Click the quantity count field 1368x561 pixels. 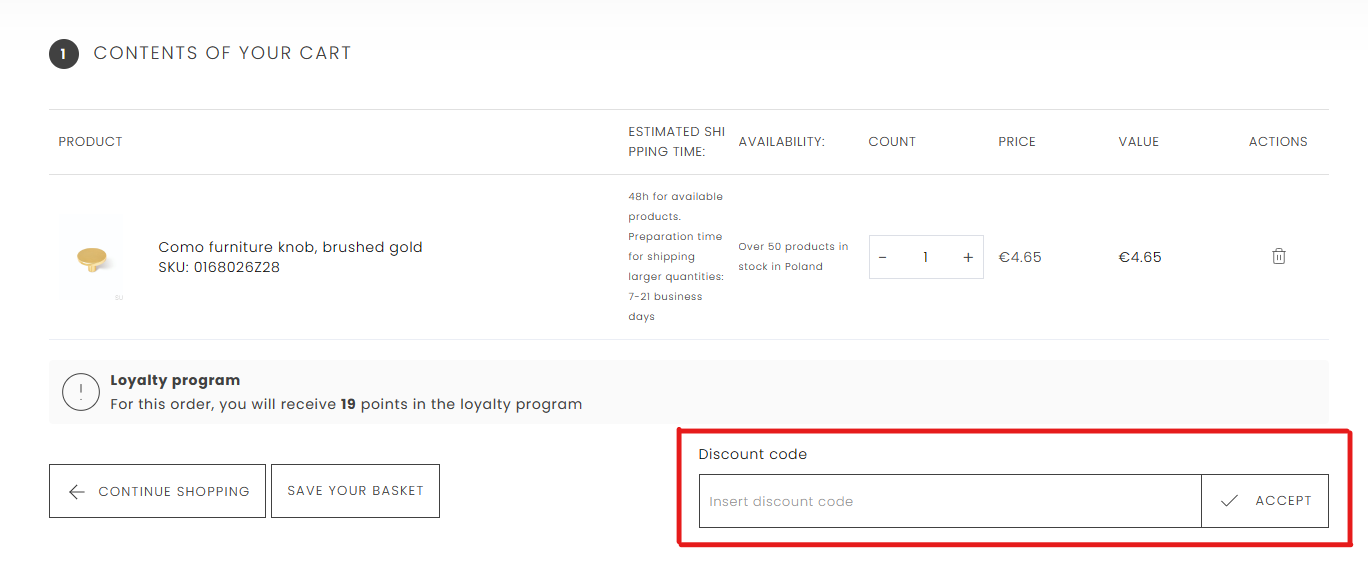(x=925, y=258)
